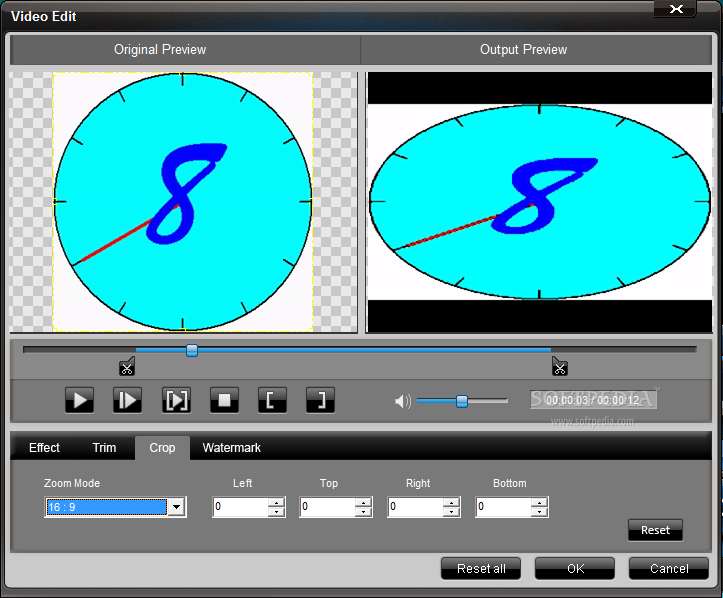Stop the video playback
Image resolution: width=723 pixels, height=598 pixels.
[224, 400]
